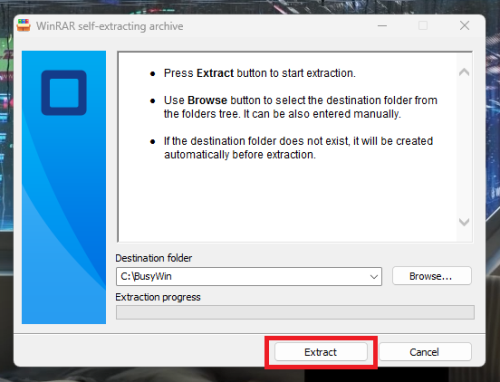
Task: Minimize the WinRAR self-extracting window
Action: (x=382, y=26)
